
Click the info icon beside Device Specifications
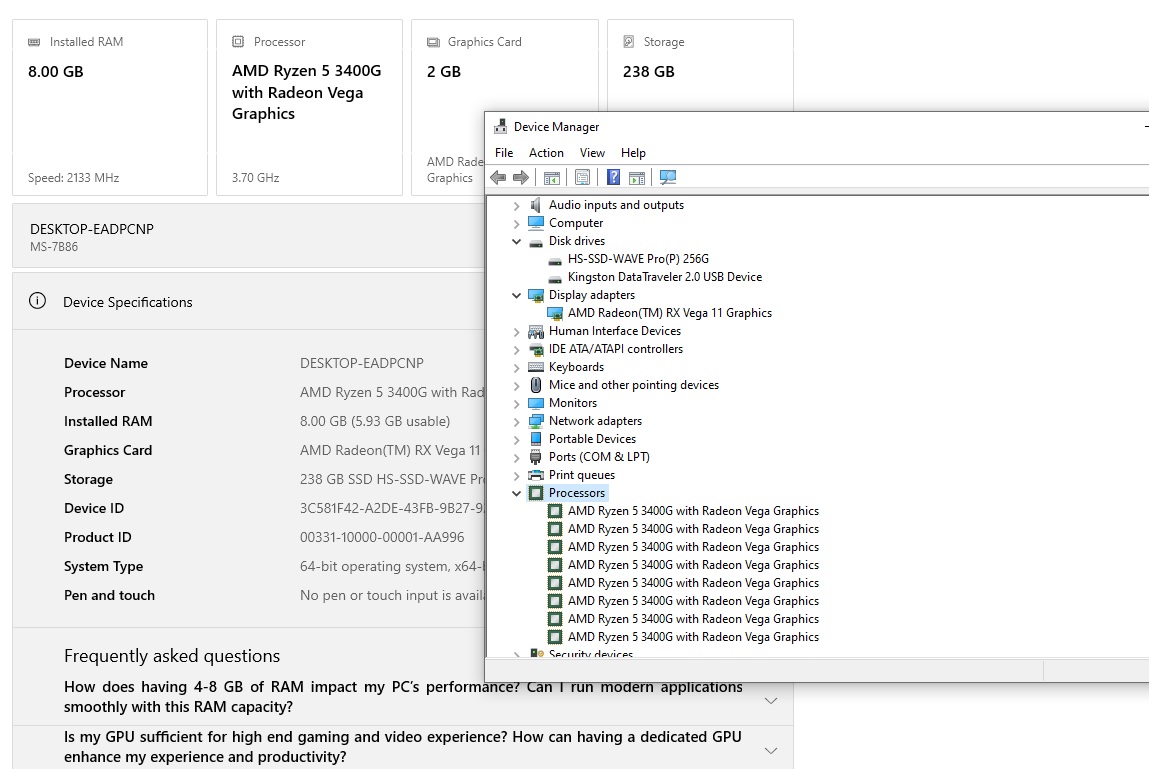point(37,301)
